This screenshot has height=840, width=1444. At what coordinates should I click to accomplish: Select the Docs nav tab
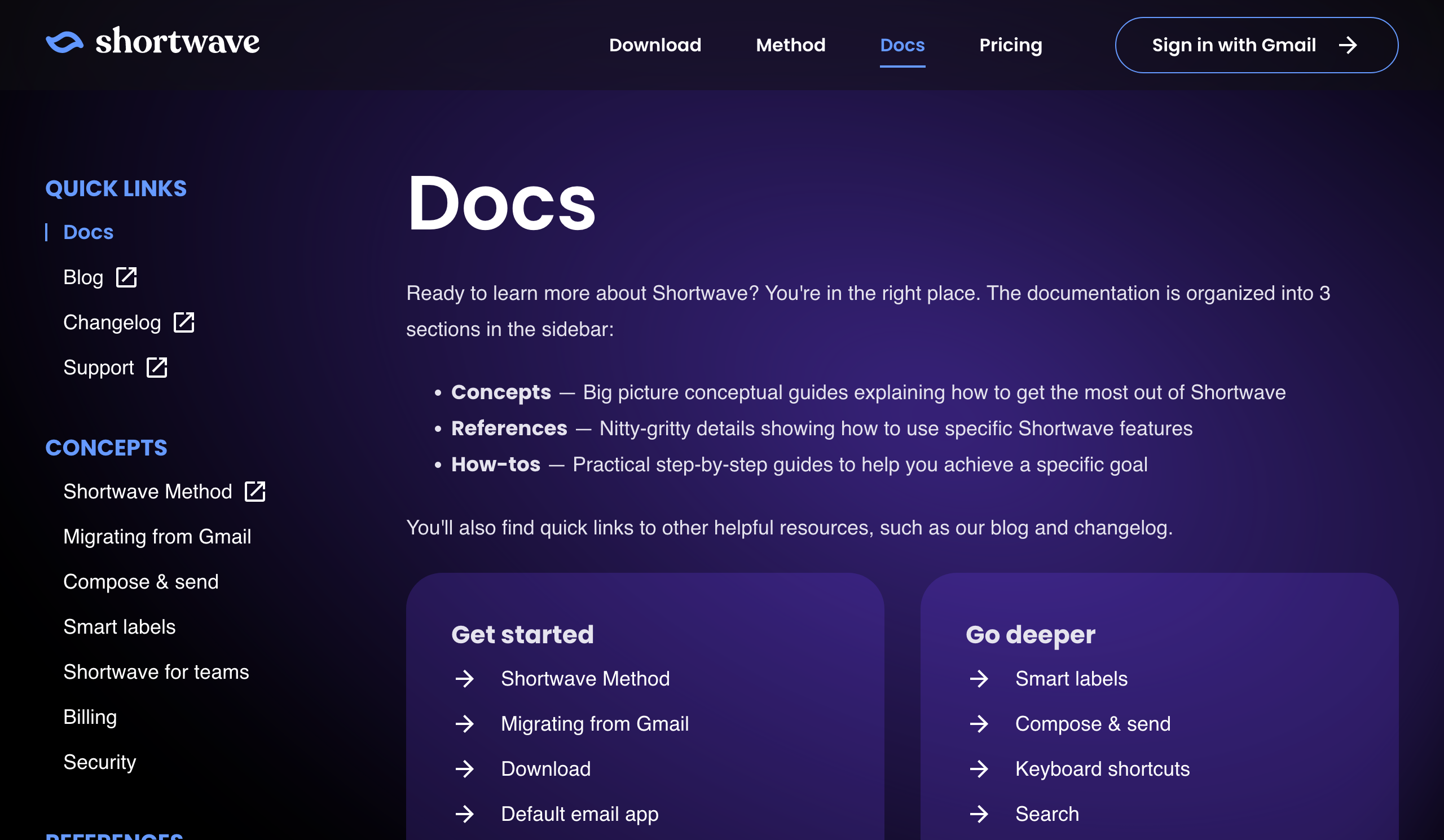(902, 45)
